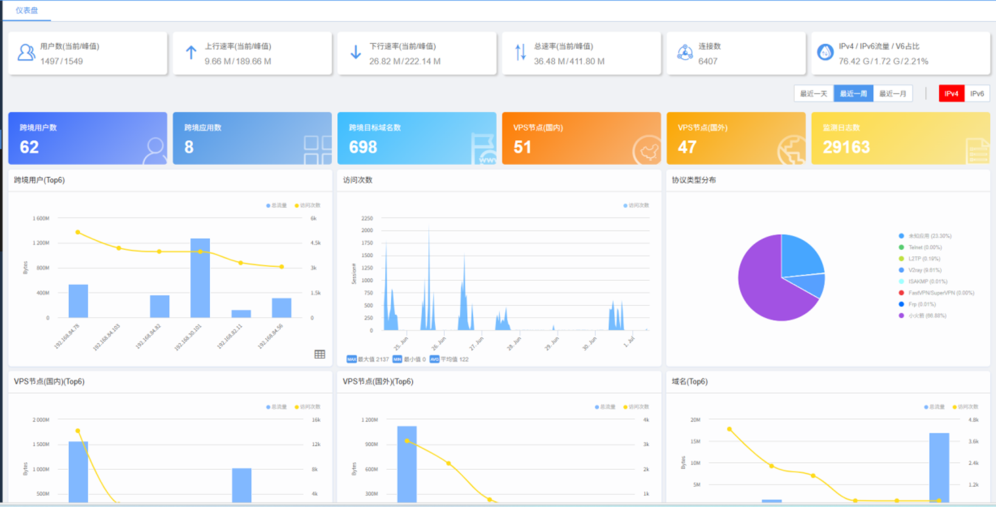Viewport: 996px width, 507px height.
Task: Click the 36.48 M/411.80 M total rate value
Action: (x=569, y=62)
